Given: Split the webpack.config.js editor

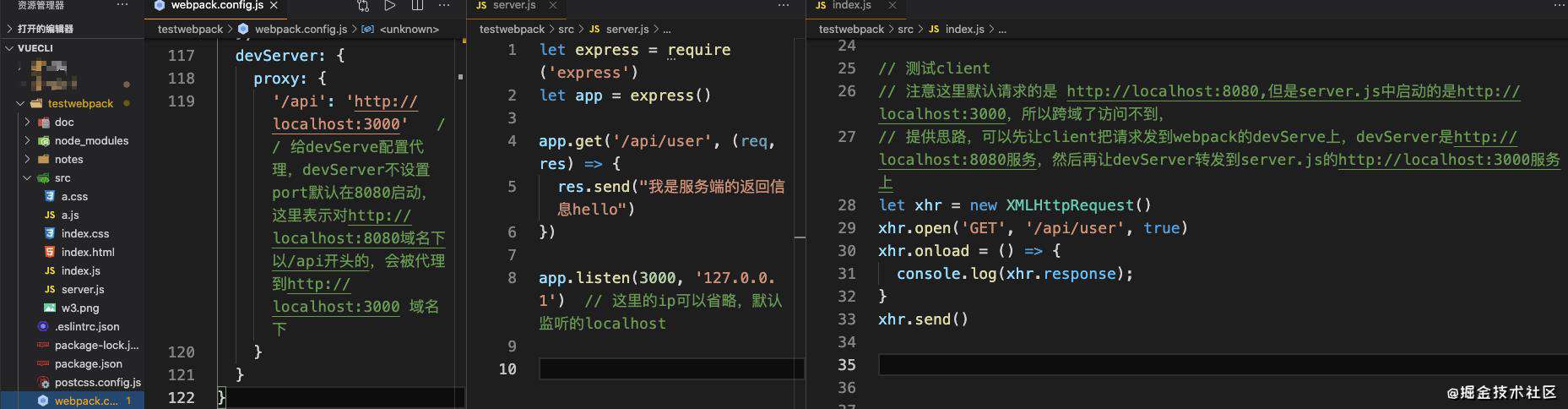Looking at the screenshot, I should [x=417, y=6].
